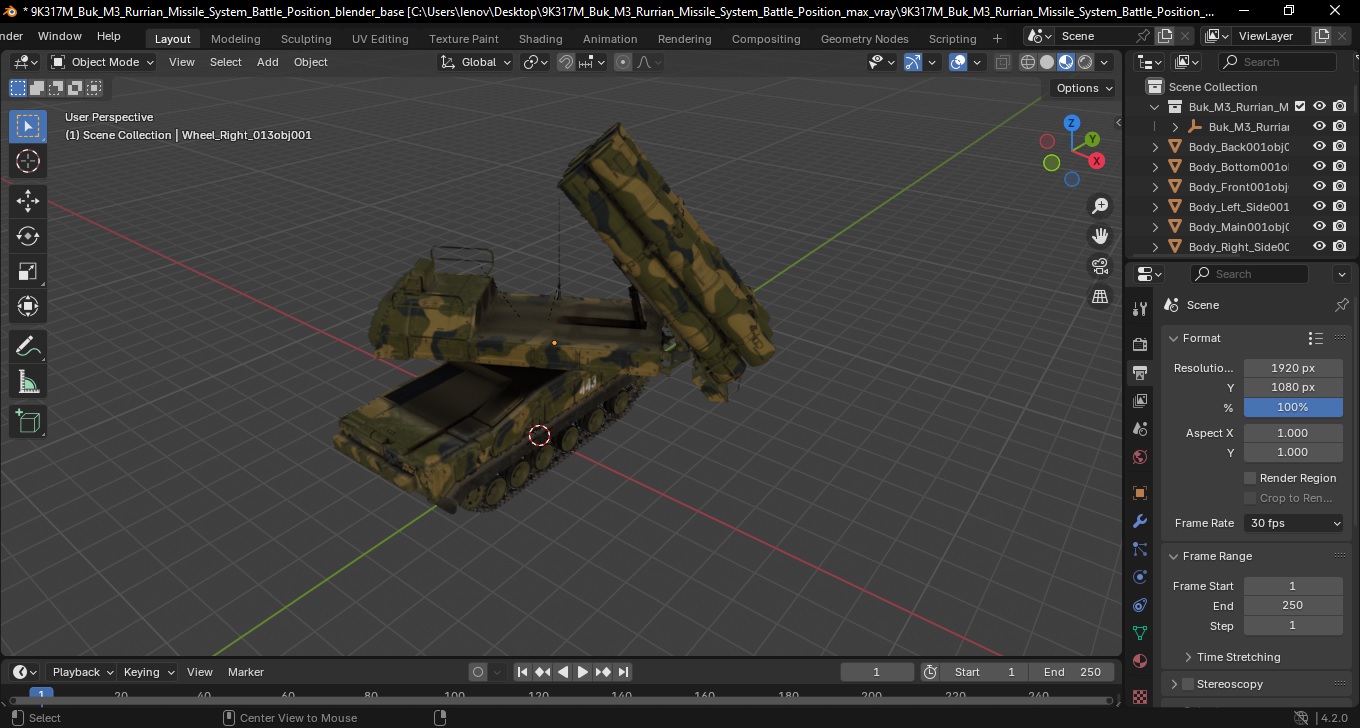Play the animation forward
This screenshot has height=728, width=1360.
583,672
